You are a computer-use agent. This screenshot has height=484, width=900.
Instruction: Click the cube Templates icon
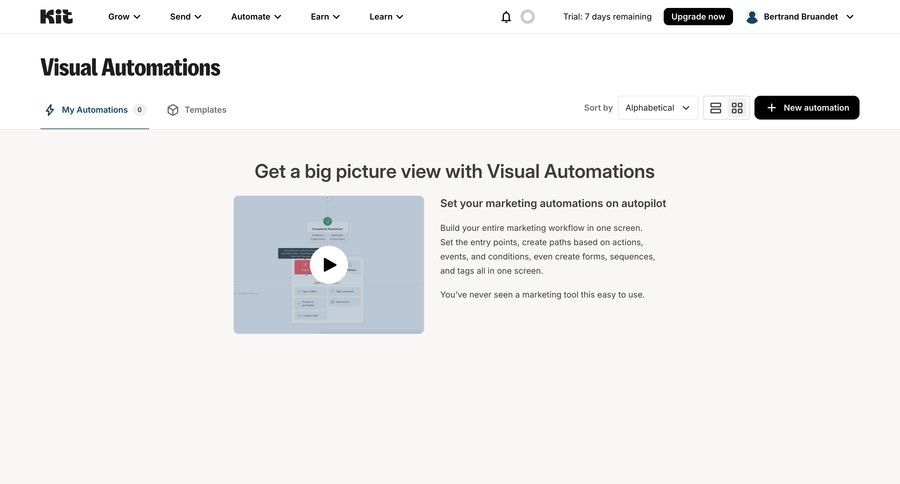click(x=173, y=110)
